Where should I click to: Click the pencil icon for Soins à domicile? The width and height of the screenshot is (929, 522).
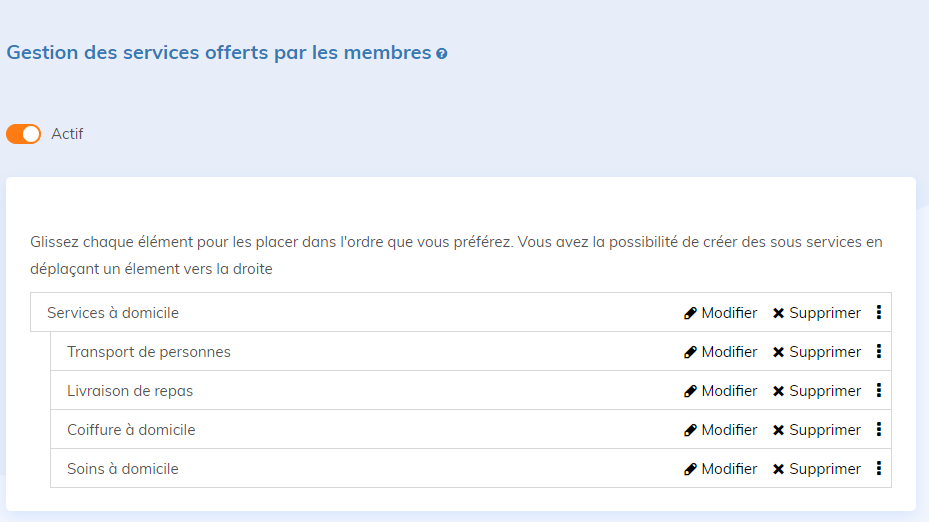click(x=690, y=469)
